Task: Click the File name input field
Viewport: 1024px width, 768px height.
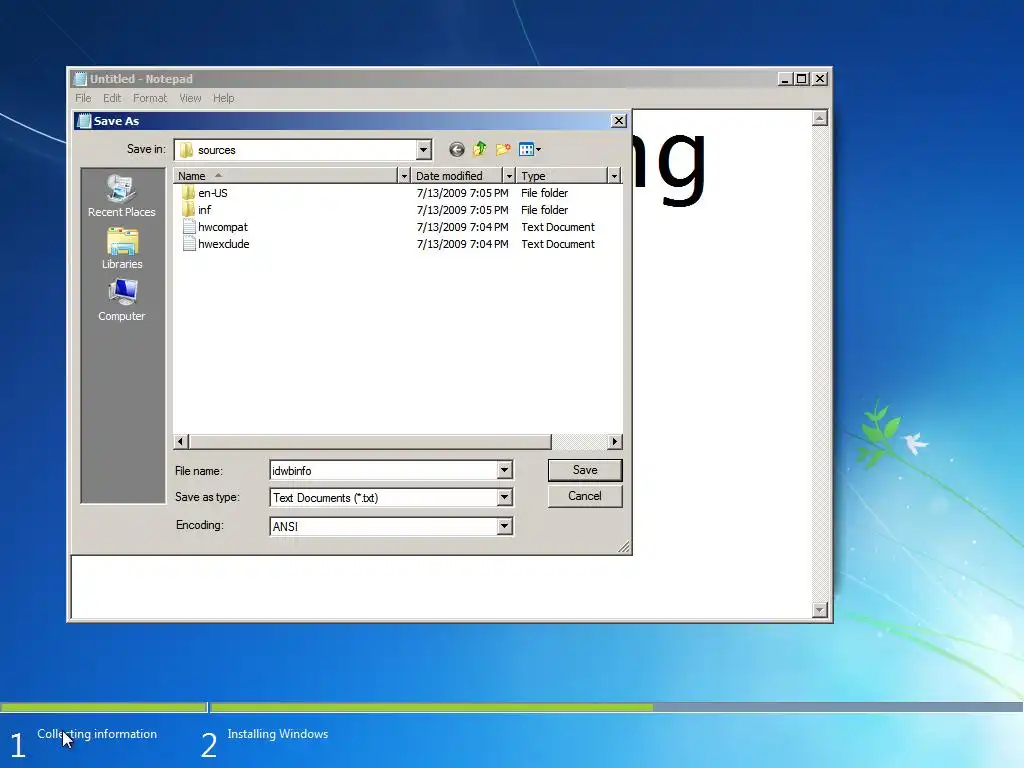Action: click(383, 470)
